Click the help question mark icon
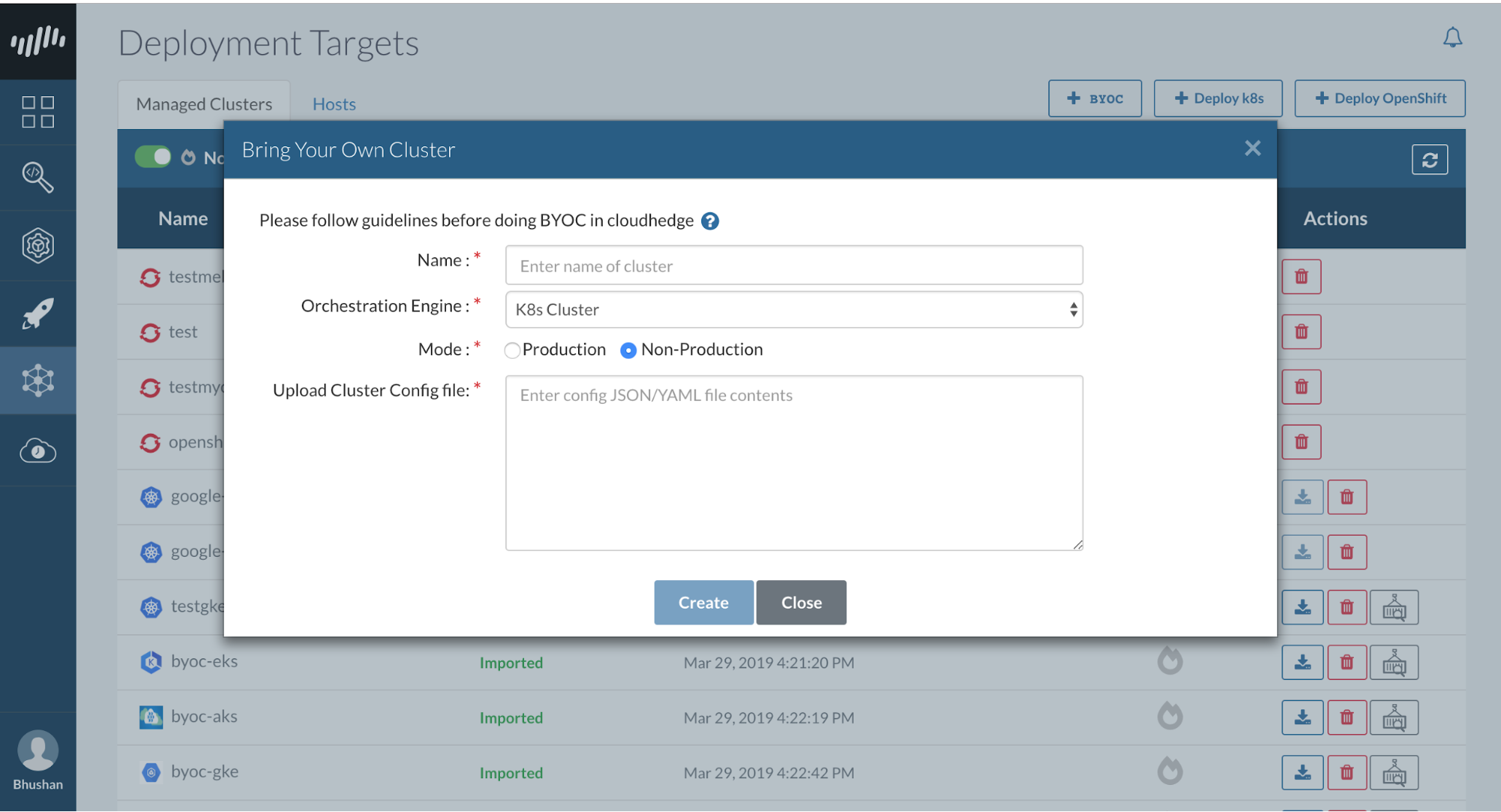 tap(710, 221)
